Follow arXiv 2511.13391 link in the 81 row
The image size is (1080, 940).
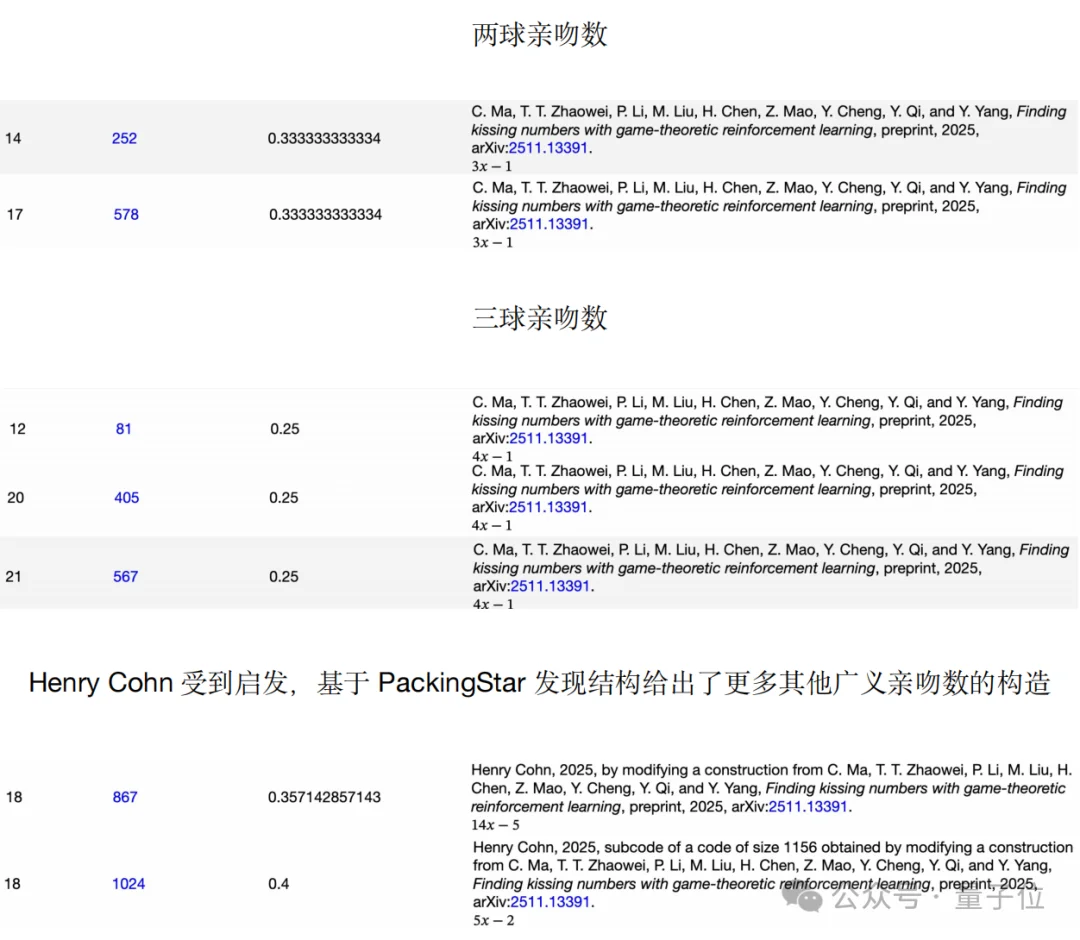549,438
